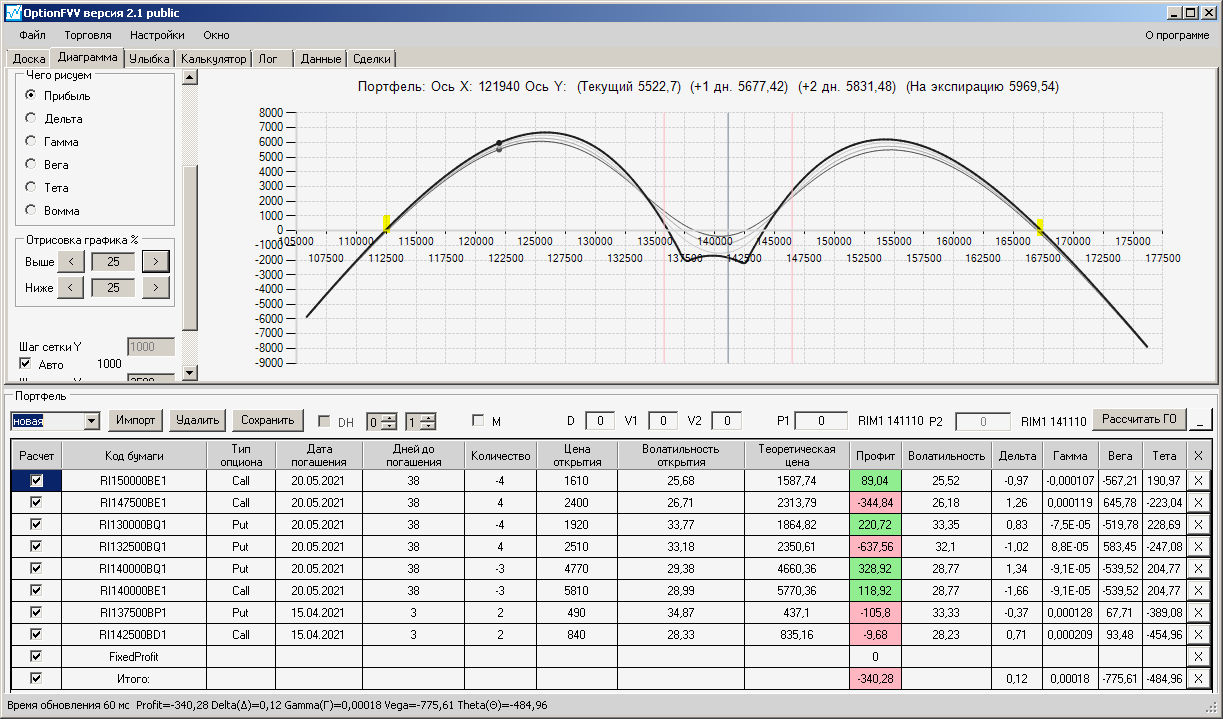Increase the first DH spinner value

390,417
